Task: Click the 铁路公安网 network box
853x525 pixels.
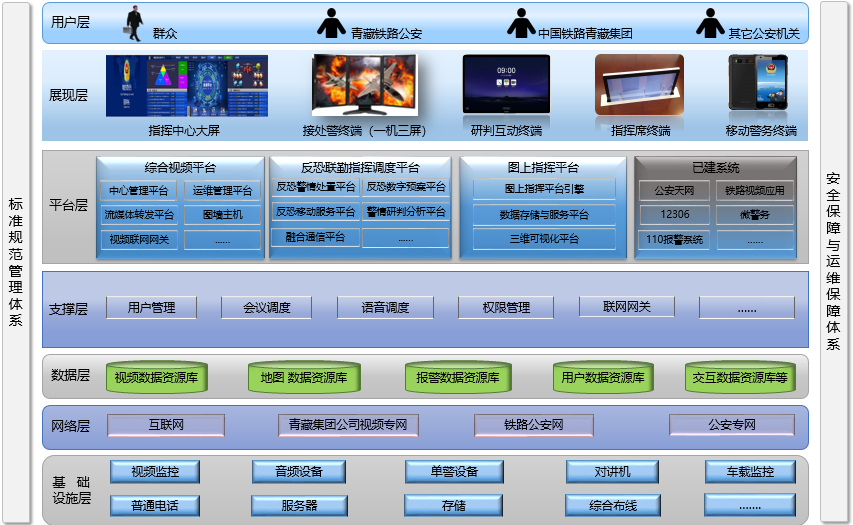Action: [x=533, y=425]
